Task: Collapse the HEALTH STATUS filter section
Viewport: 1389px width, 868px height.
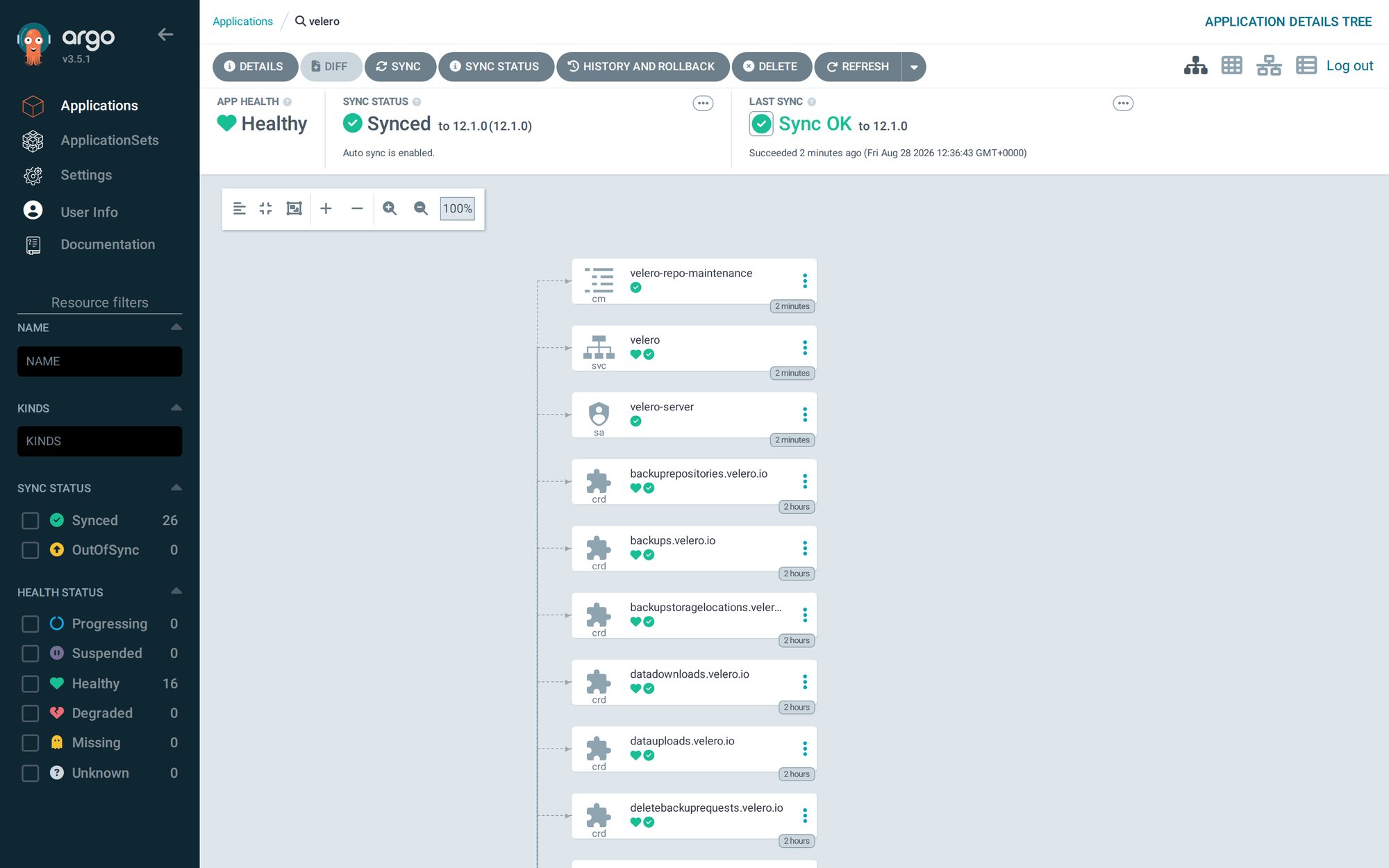Action: click(176, 591)
